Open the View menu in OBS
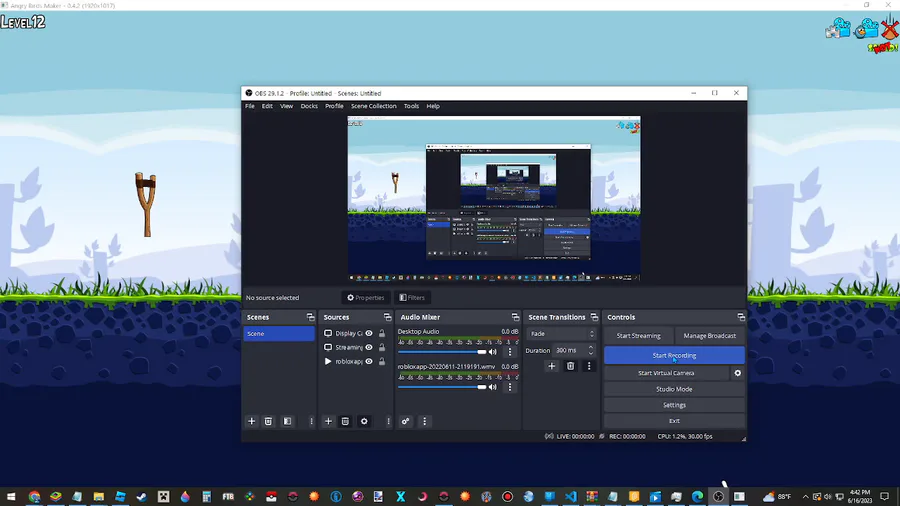Viewport: 900px width, 506px height. click(286, 106)
